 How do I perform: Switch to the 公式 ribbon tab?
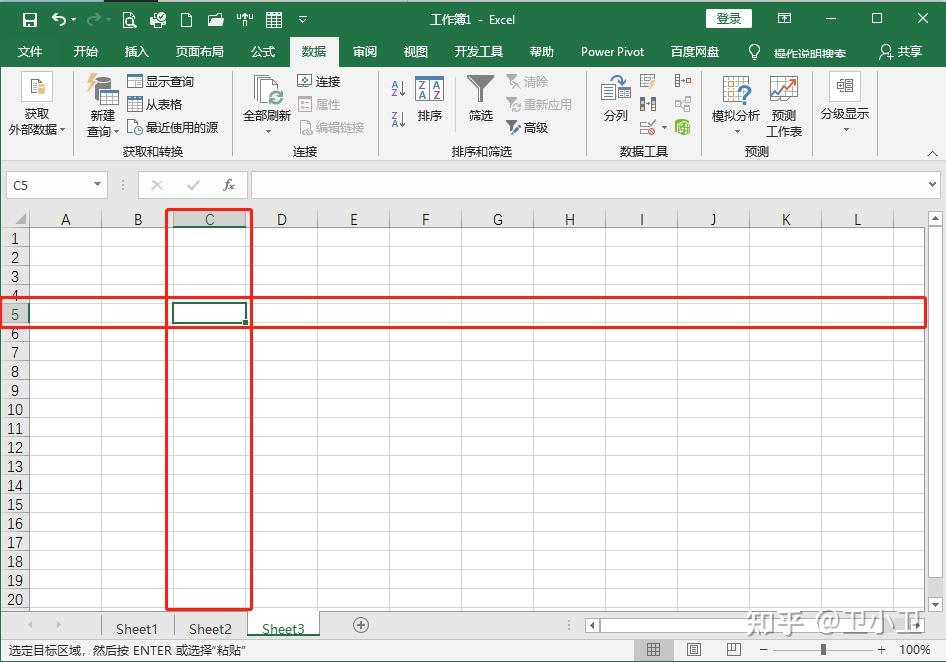pyautogui.click(x=262, y=51)
